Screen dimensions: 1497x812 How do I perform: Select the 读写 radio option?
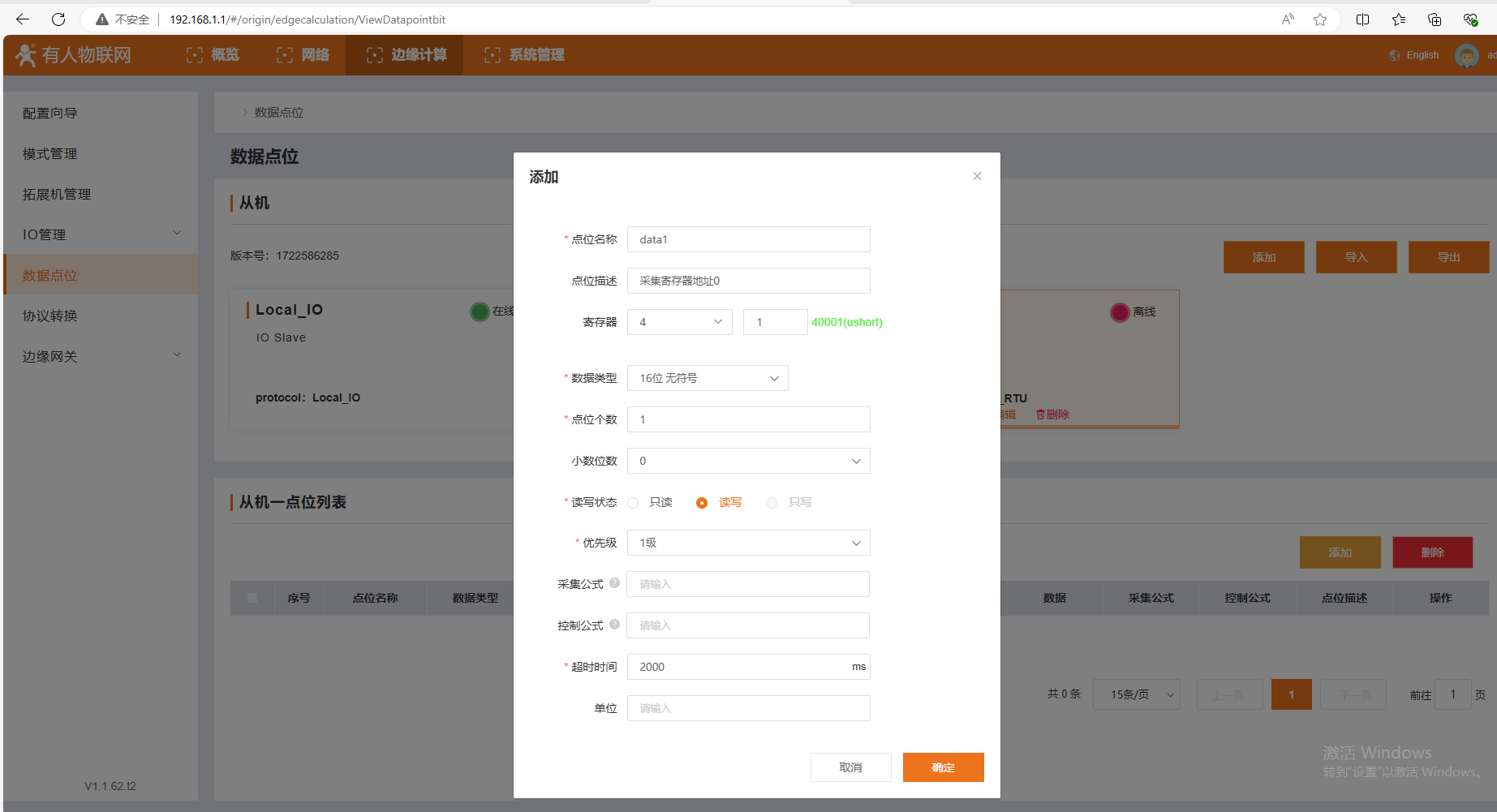tap(702, 503)
